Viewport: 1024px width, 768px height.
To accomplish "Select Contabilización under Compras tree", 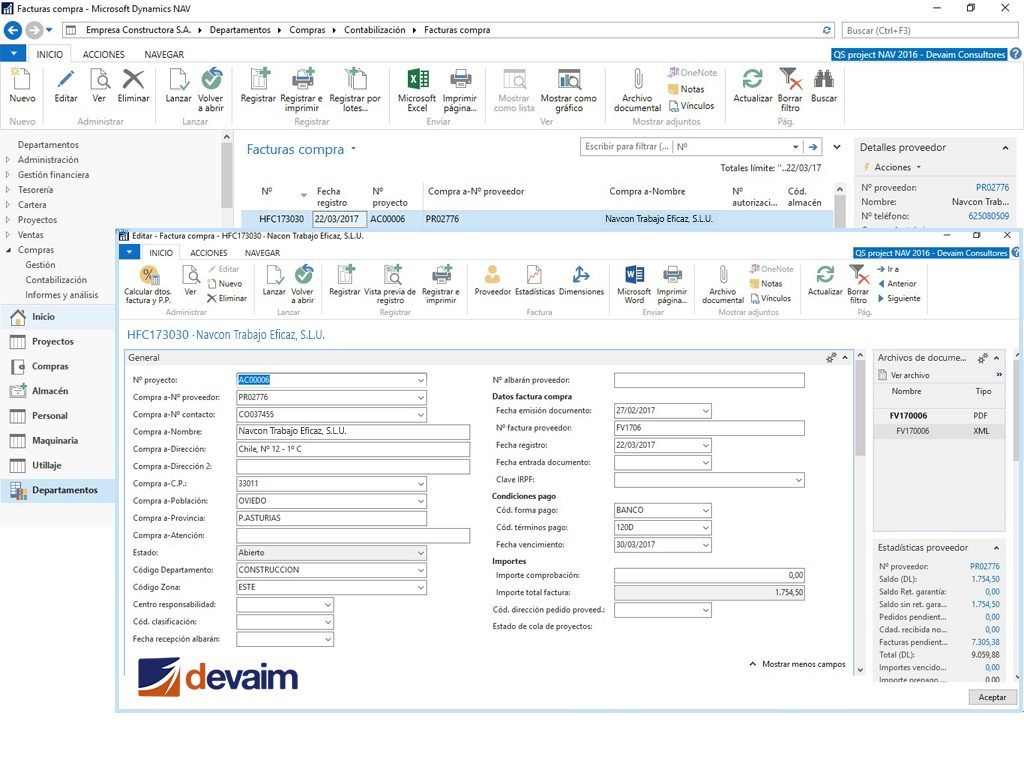I will pos(56,280).
